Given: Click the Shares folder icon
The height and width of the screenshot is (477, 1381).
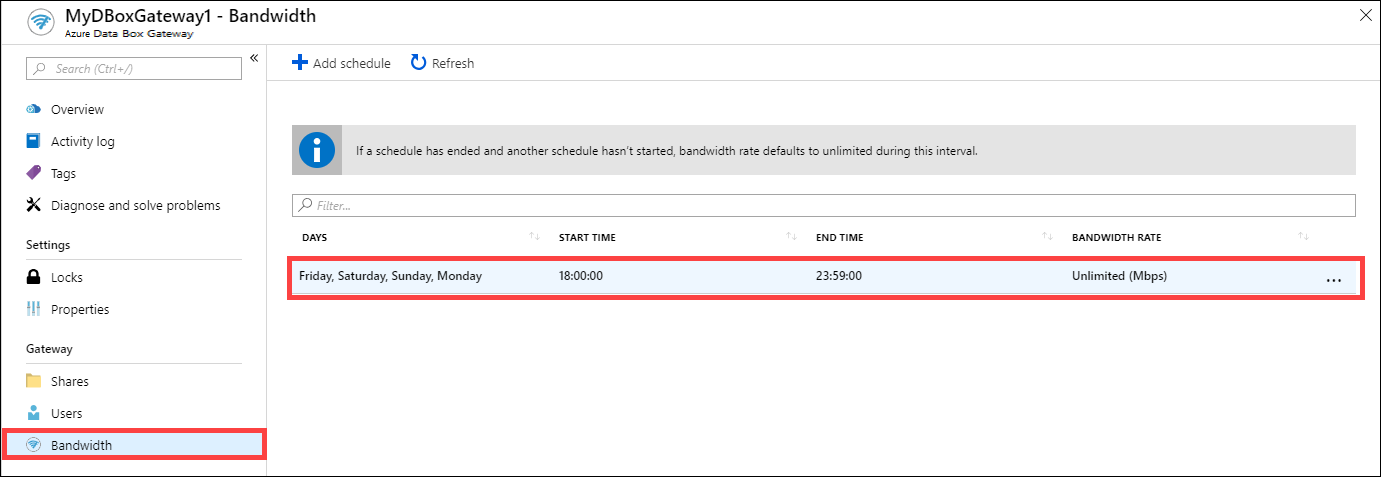Looking at the screenshot, I should (33, 381).
